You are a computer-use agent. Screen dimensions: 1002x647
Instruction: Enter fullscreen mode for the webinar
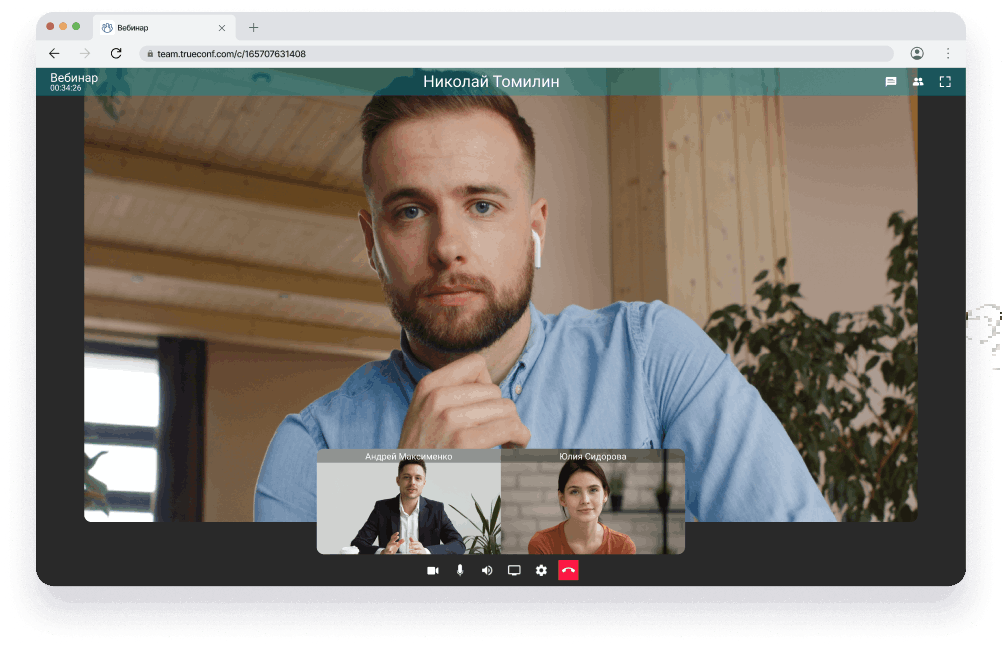[945, 82]
